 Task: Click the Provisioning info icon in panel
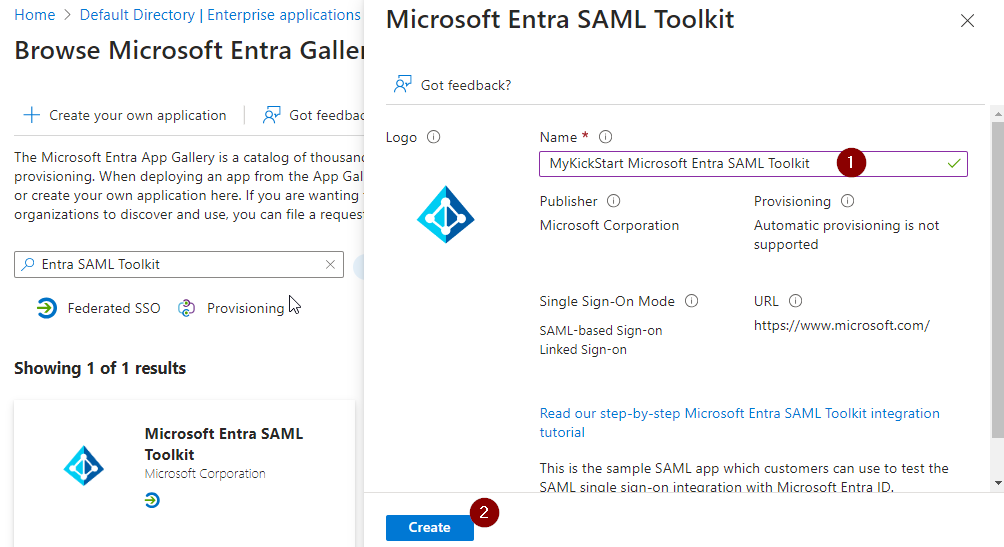point(848,201)
